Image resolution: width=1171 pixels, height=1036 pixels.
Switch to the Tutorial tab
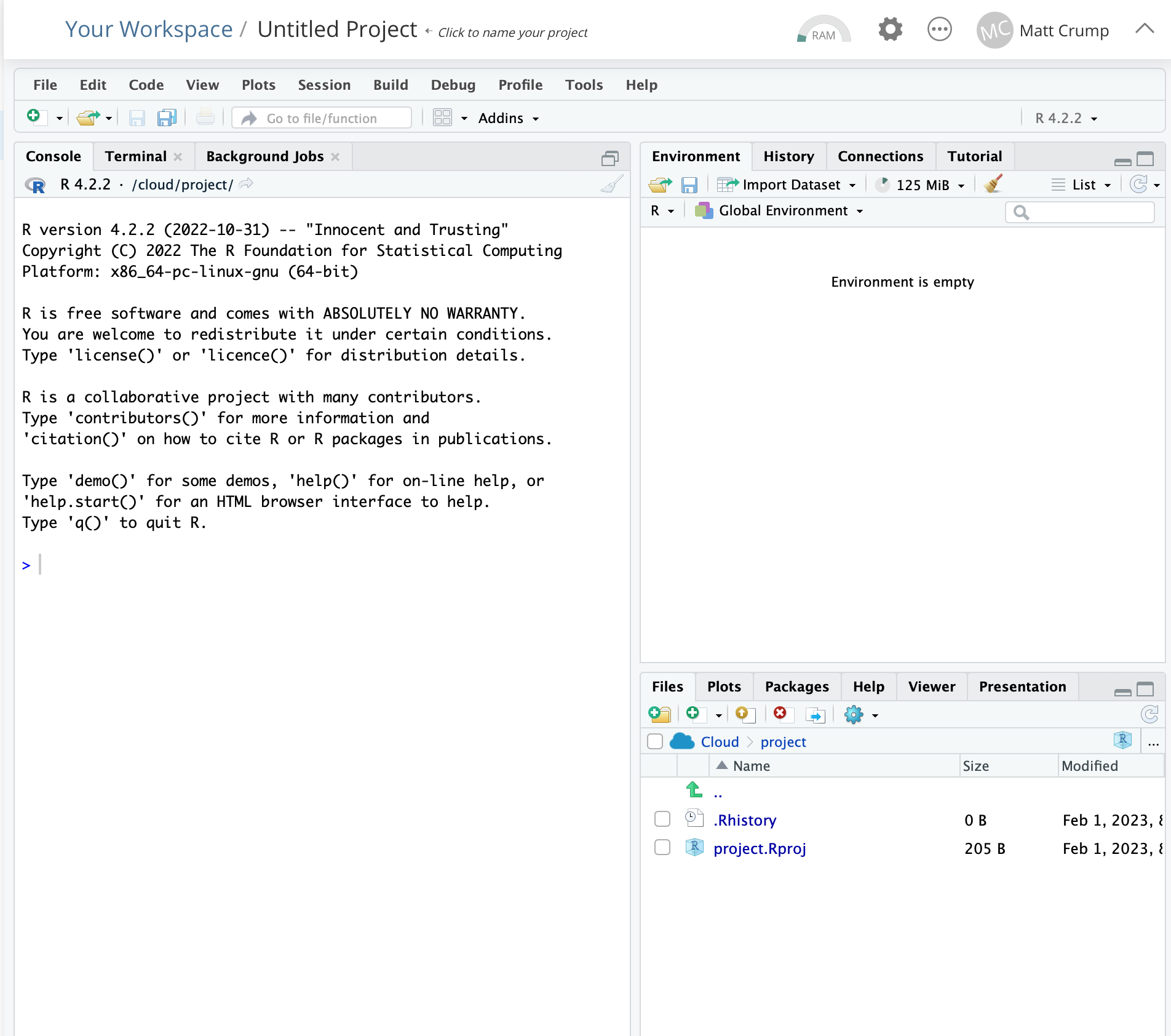pyautogui.click(x=974, y=156)
